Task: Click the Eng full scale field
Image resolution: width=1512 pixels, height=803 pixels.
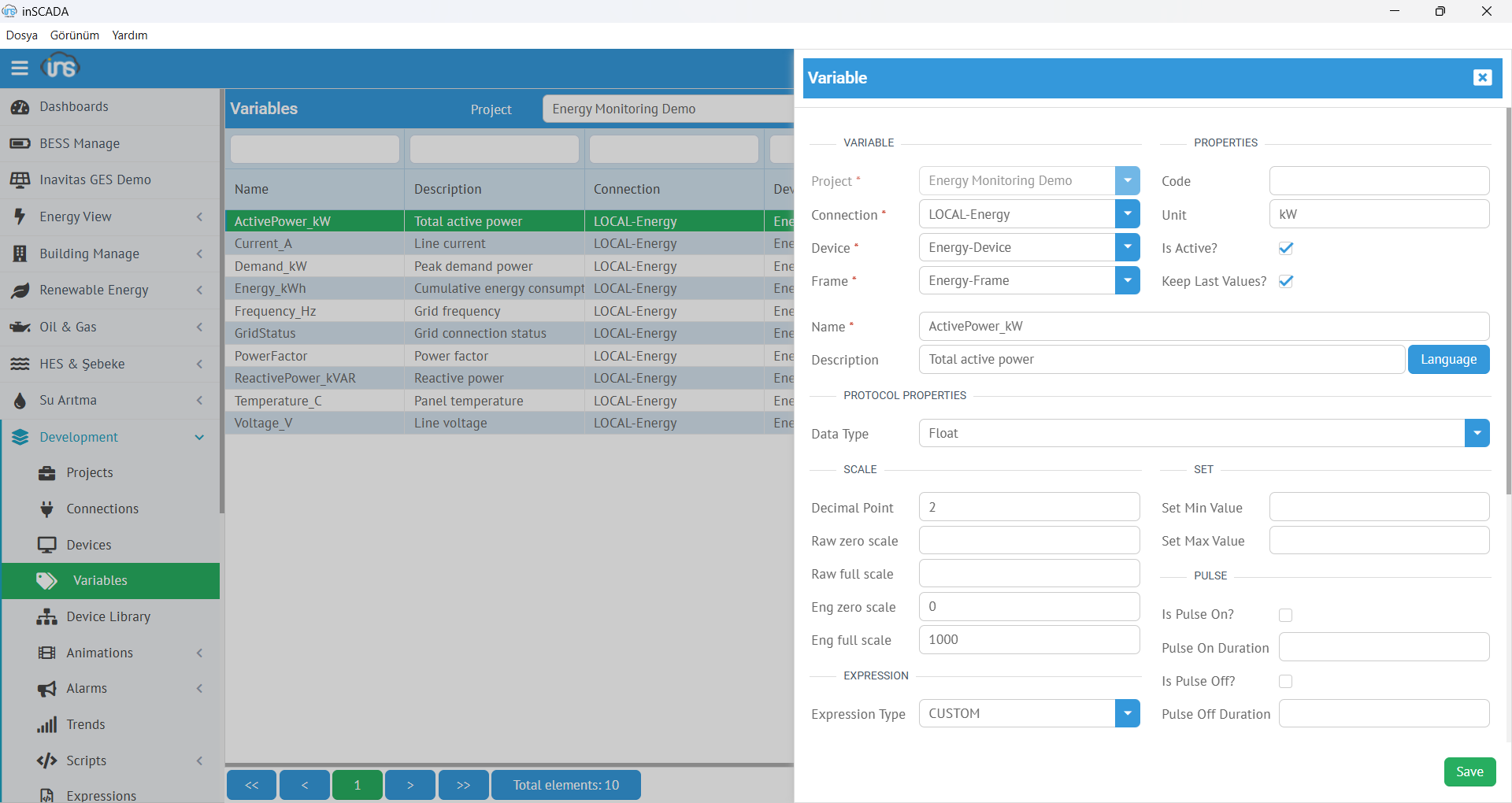Action: (1028, 639)
